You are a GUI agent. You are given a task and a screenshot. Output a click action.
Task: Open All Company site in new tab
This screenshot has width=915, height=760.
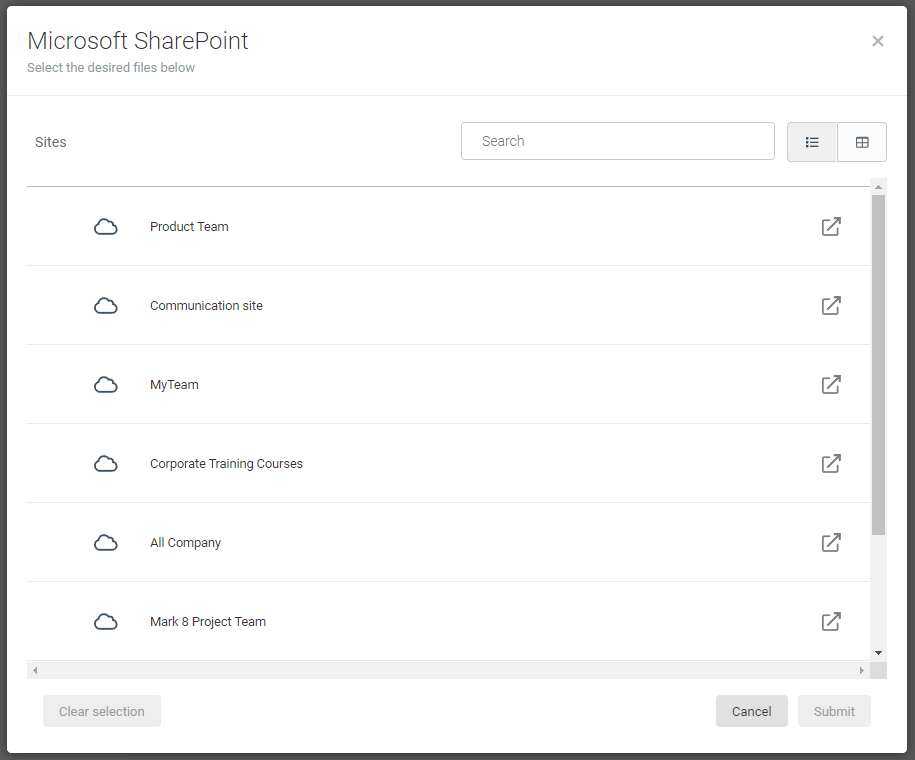(830, 542)
